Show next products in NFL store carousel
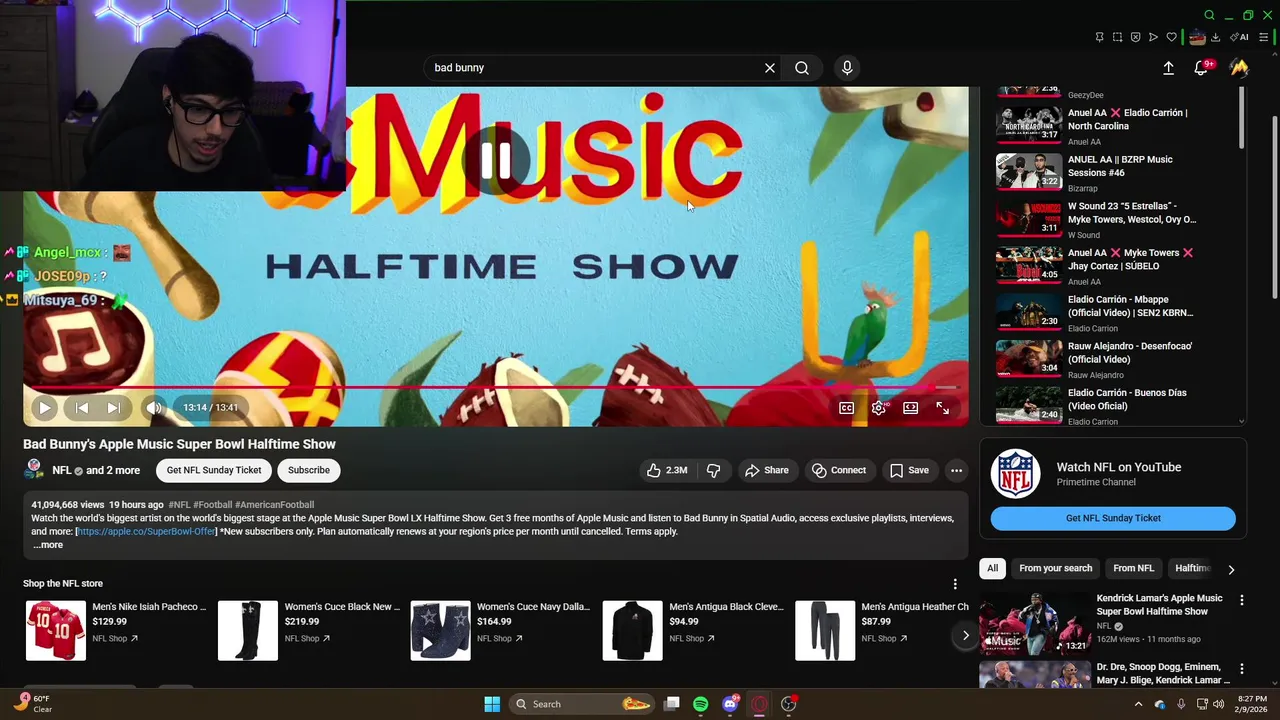The height and width of the screenshot is (720, 1280). click(965, 635)
